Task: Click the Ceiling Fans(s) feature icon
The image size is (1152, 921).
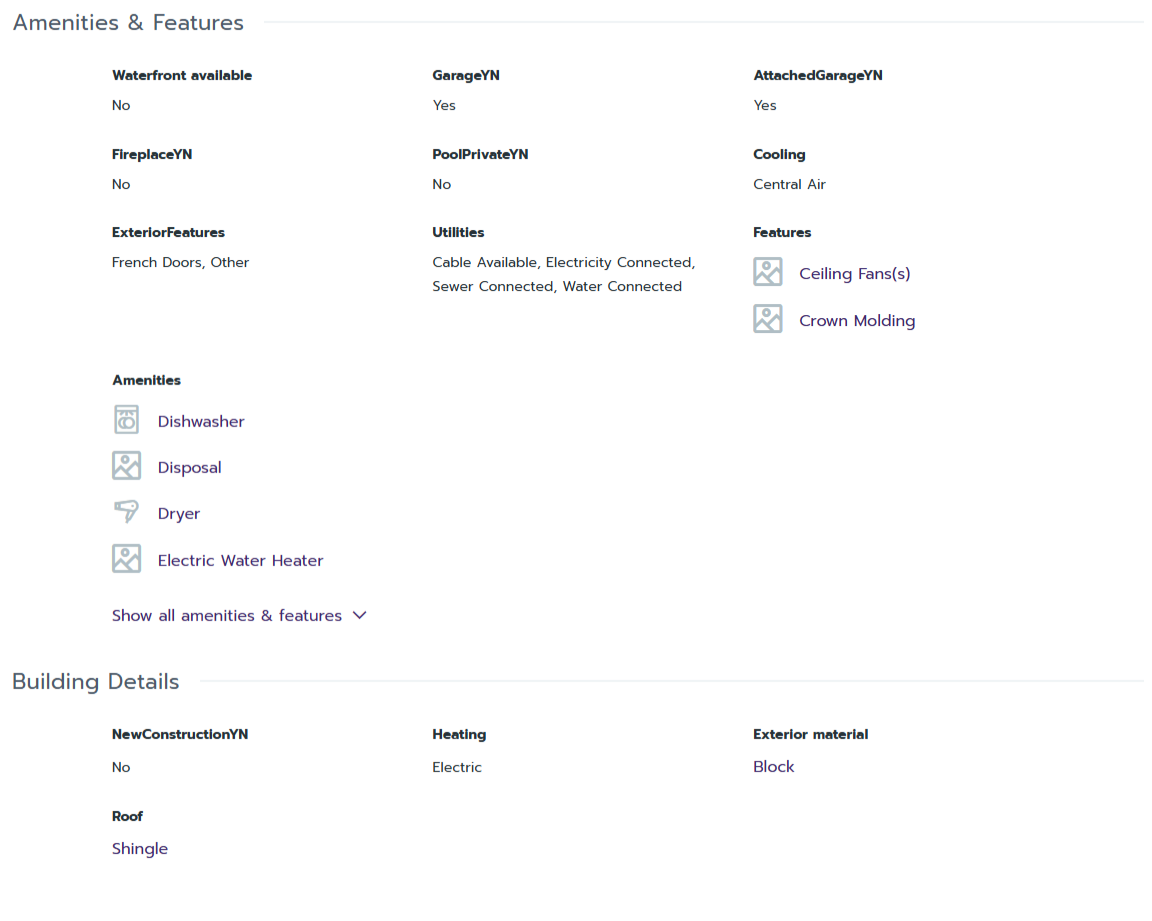Action: (x=767, y=272)
